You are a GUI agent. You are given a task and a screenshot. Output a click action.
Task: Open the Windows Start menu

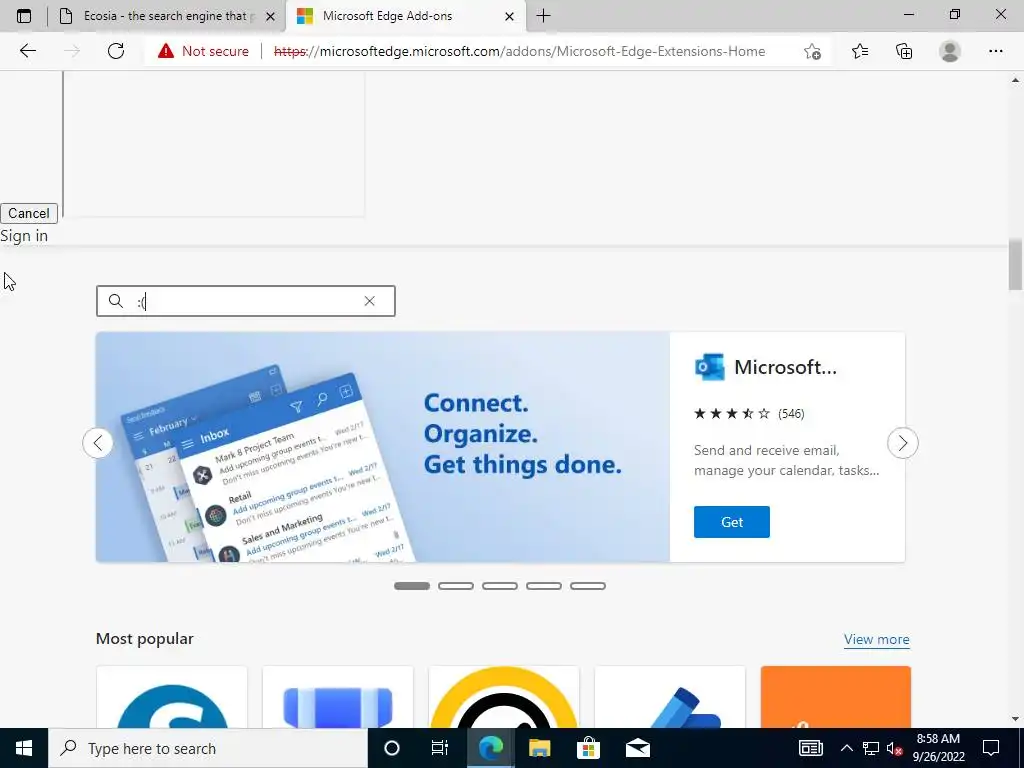24,748
